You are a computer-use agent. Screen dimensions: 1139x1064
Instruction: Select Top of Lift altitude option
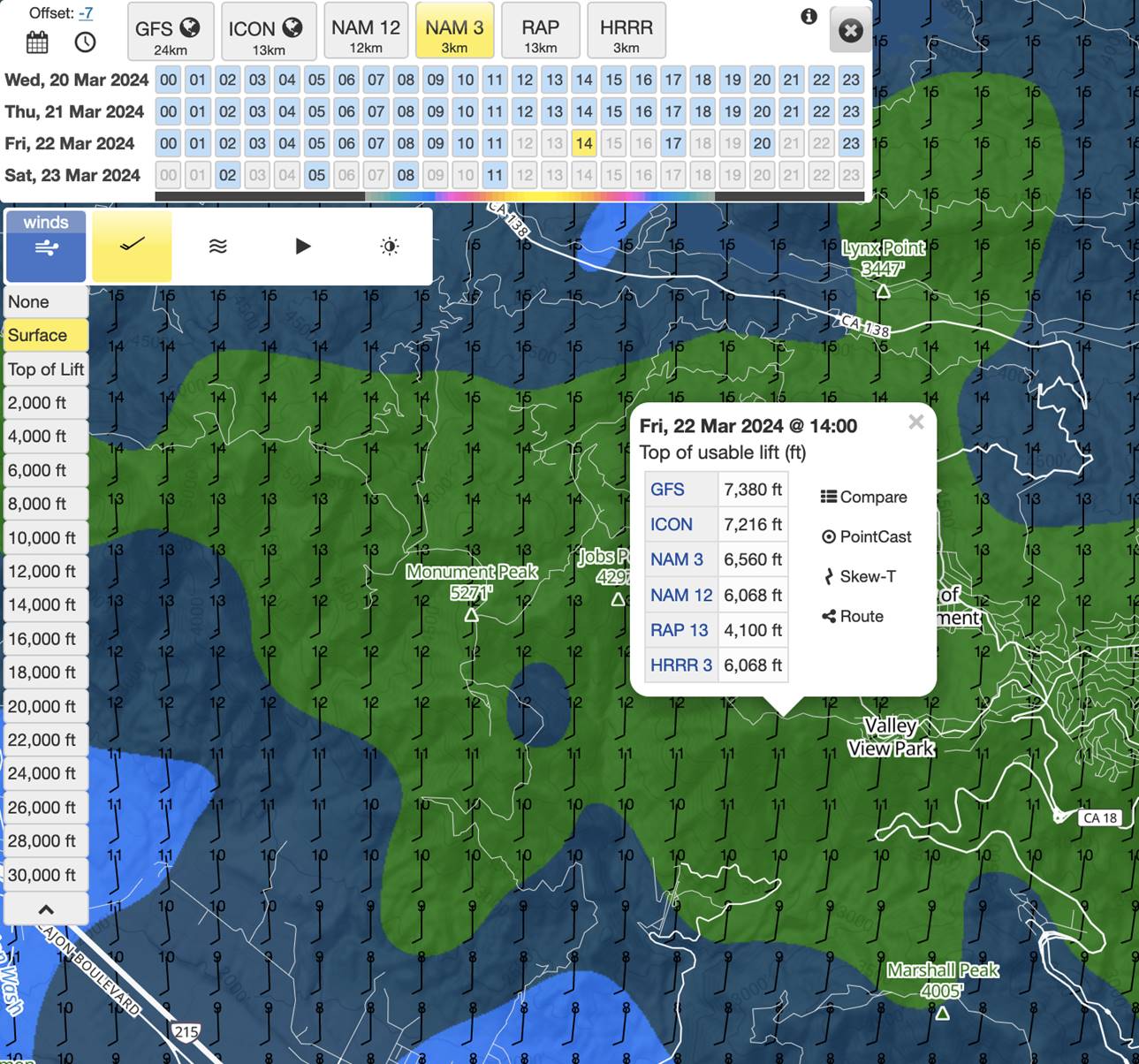coord(46,369)
